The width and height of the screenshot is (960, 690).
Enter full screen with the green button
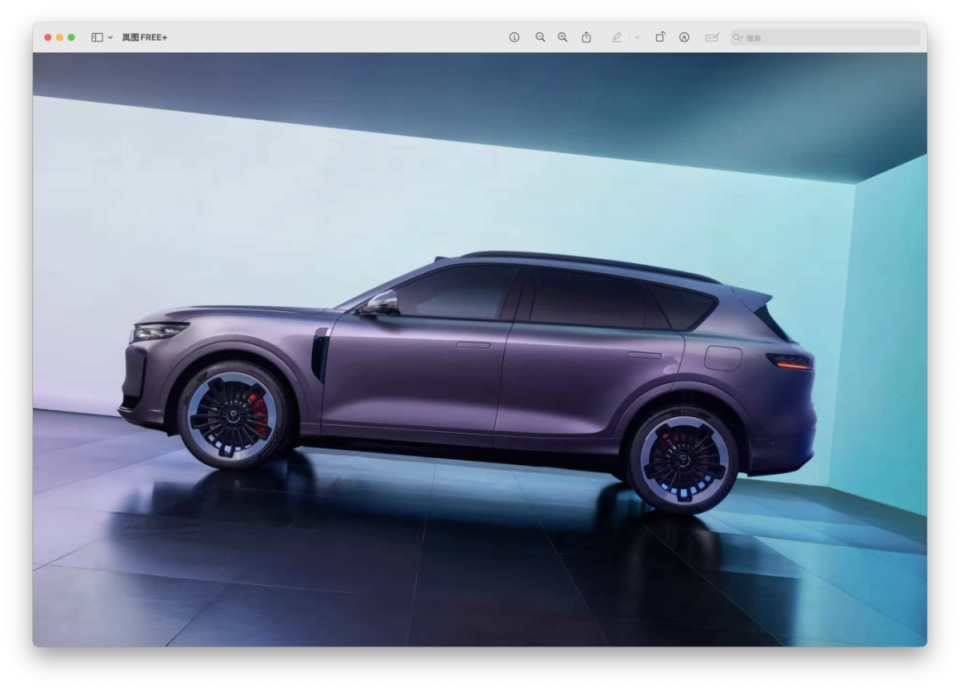coord(71,37)
